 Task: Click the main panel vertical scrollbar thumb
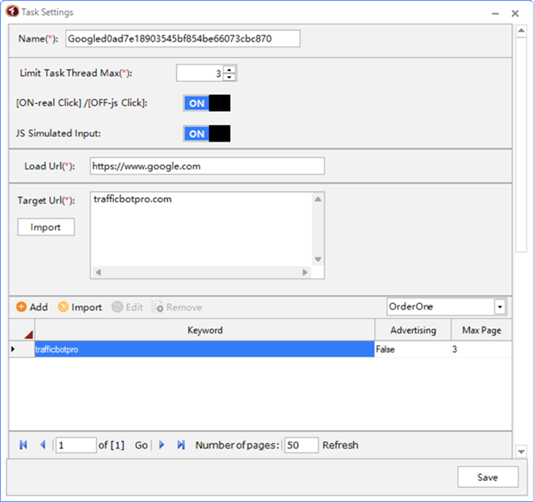[521, 145]
